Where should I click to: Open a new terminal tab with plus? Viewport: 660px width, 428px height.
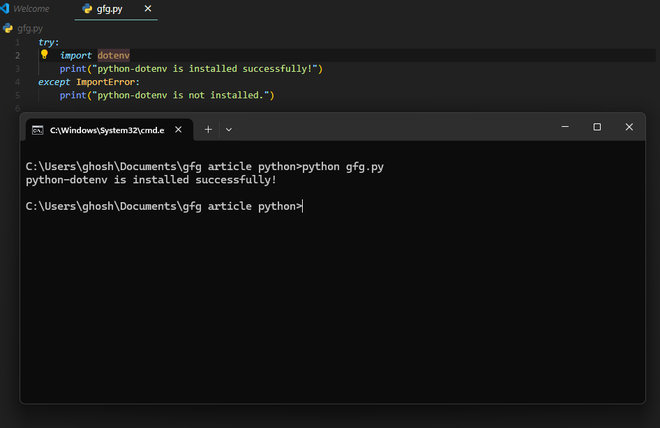tap(208, 129)
